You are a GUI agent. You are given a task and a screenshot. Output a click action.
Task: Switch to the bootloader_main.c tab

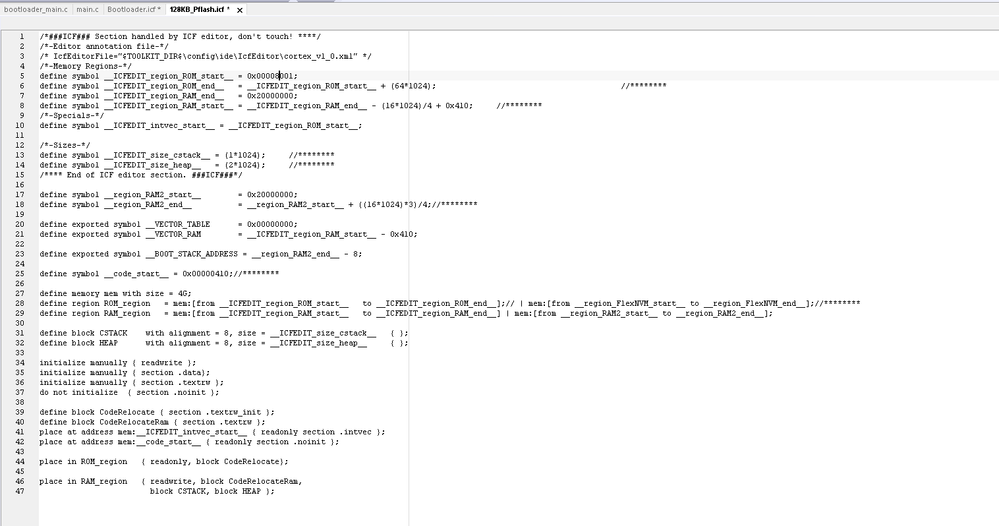tap(36, 10)
